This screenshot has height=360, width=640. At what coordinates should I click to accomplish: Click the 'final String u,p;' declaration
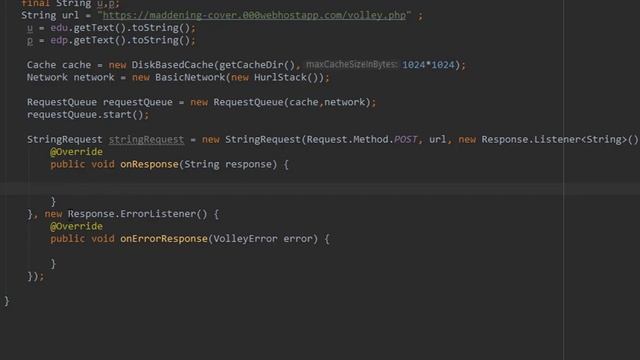pyautogui.click(x=70, y=4)
